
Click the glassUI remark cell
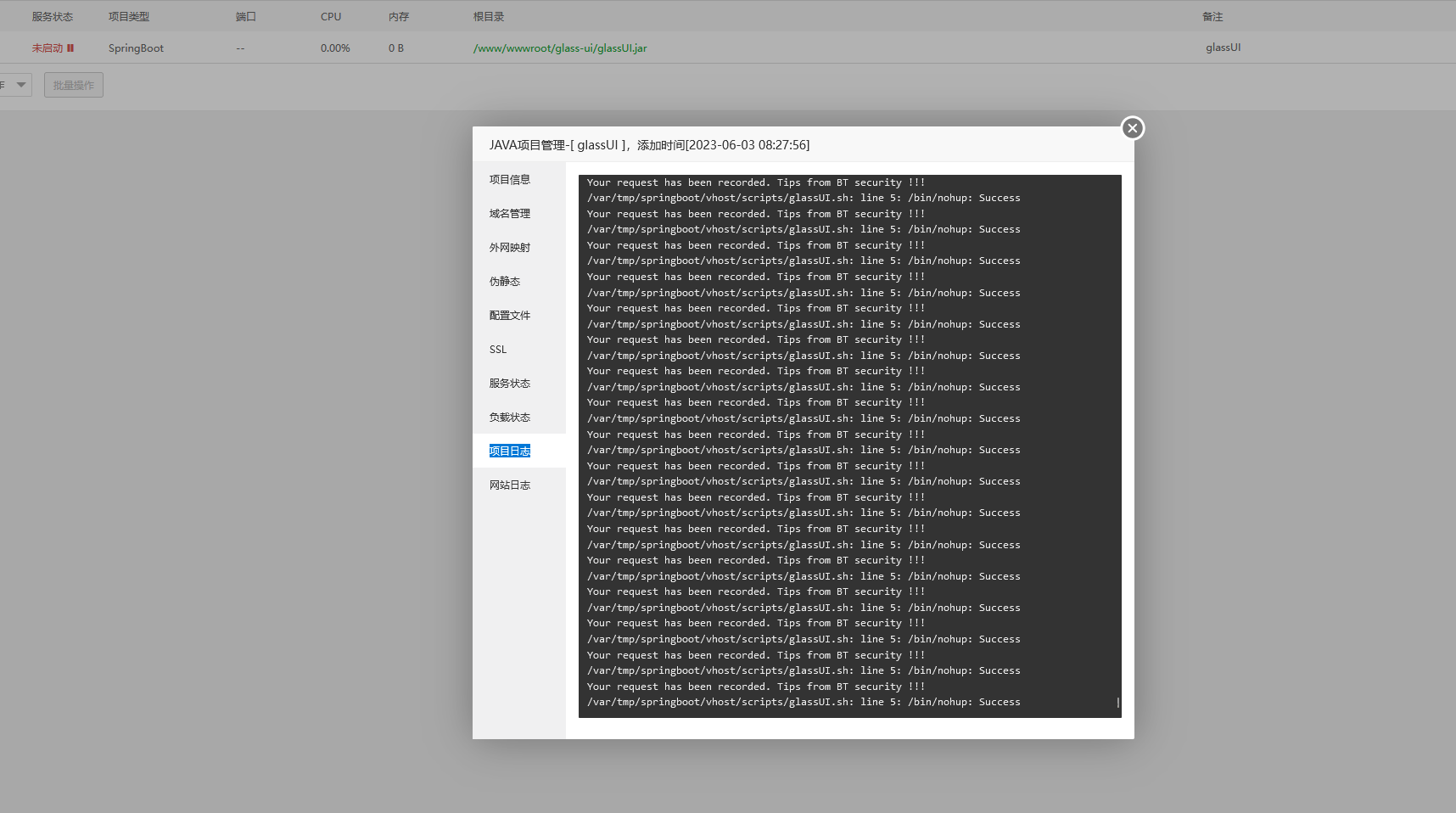pos(1223,48)
